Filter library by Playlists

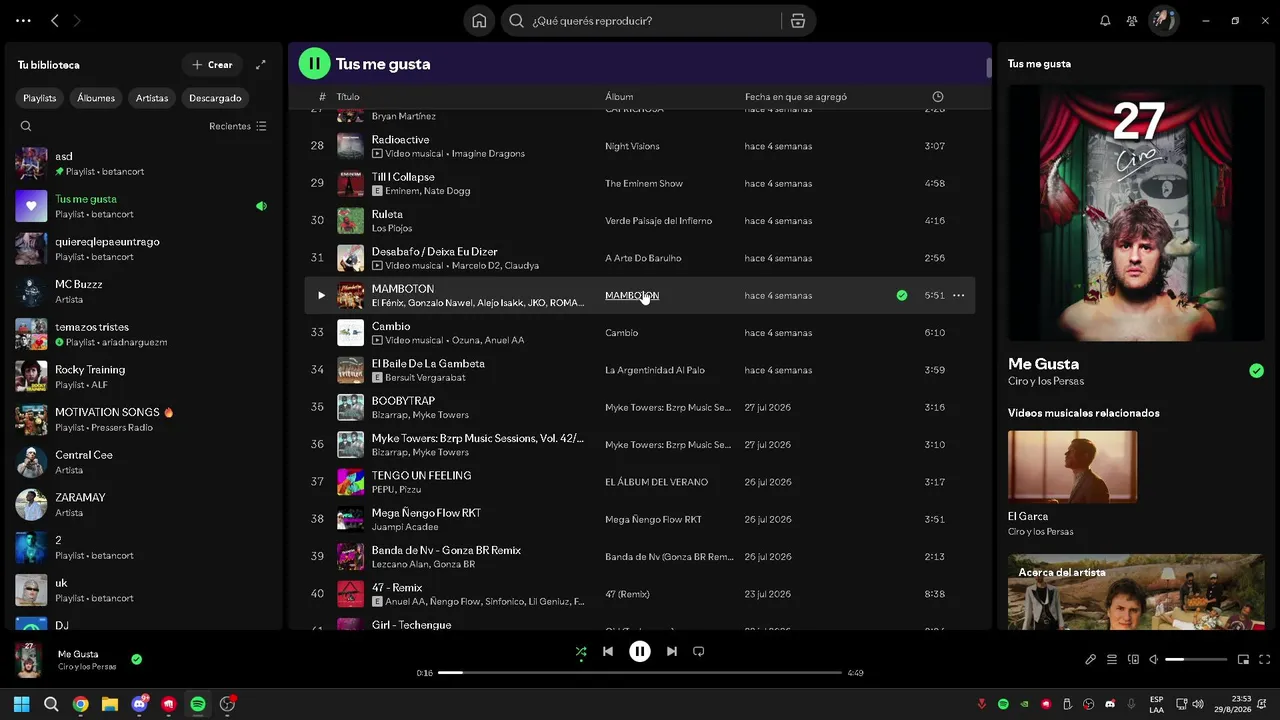click(x=40, y=98)
